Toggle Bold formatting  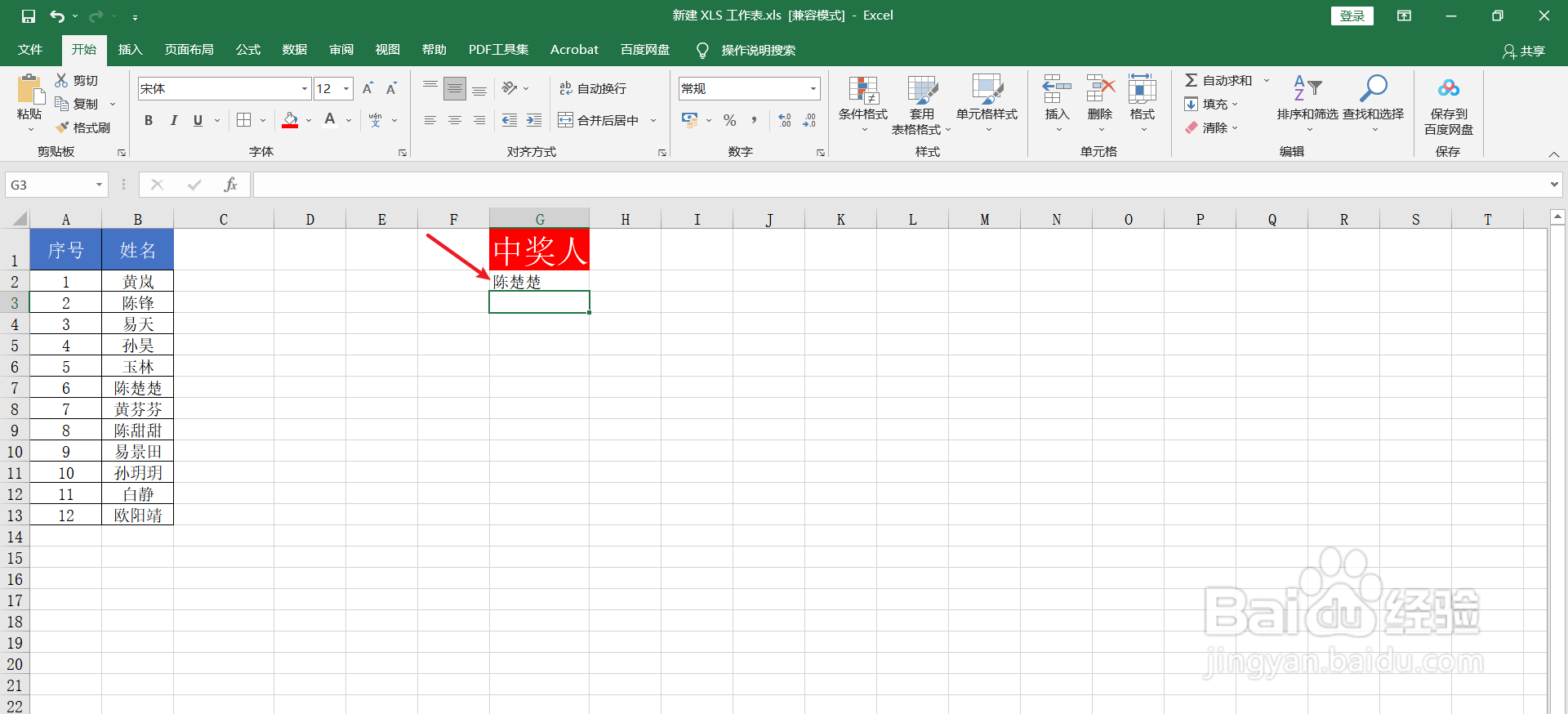tap(149, 120)
